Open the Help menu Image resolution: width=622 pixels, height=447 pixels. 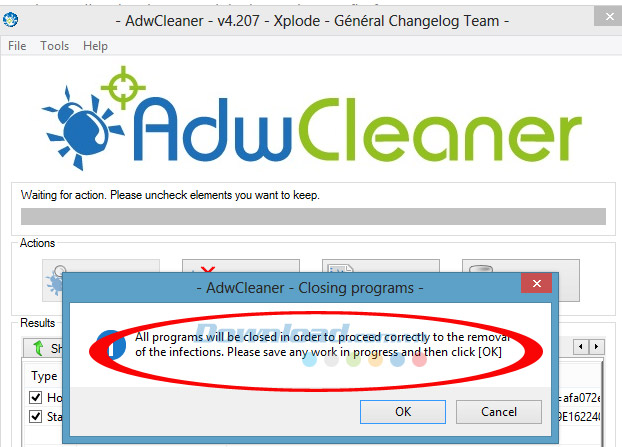[x=95, y=46]
